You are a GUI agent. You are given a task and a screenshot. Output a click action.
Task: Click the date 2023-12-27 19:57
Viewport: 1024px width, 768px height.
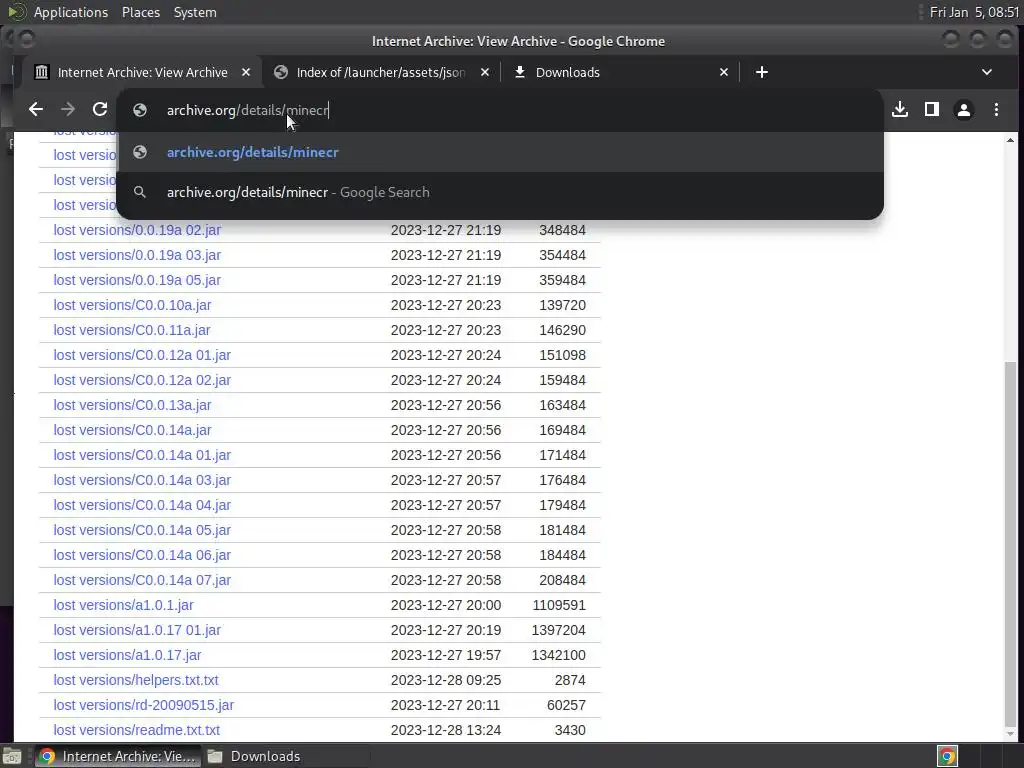pos(446,655)
